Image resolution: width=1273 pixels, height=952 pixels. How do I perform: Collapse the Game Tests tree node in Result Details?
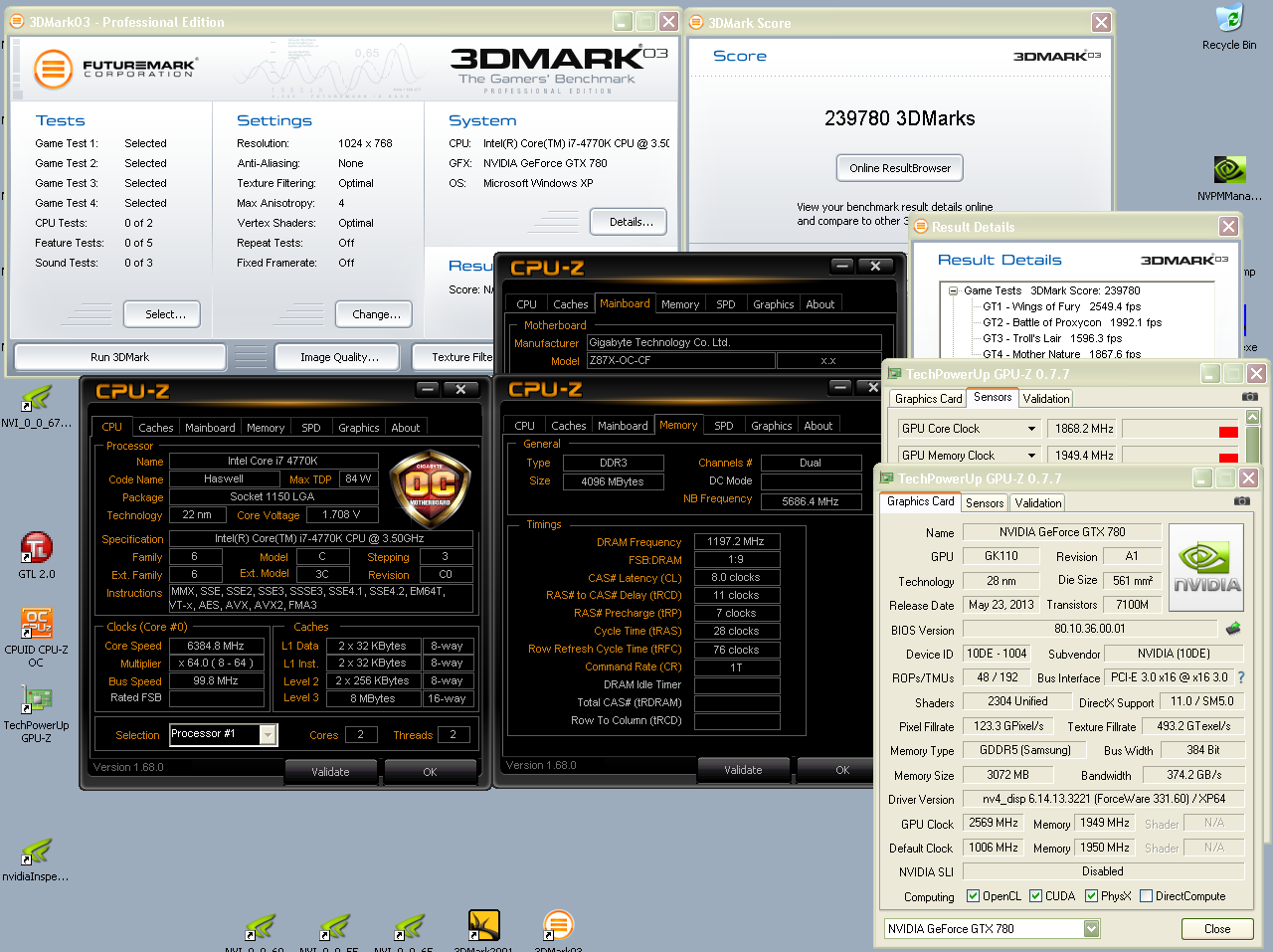click(953, 291)
